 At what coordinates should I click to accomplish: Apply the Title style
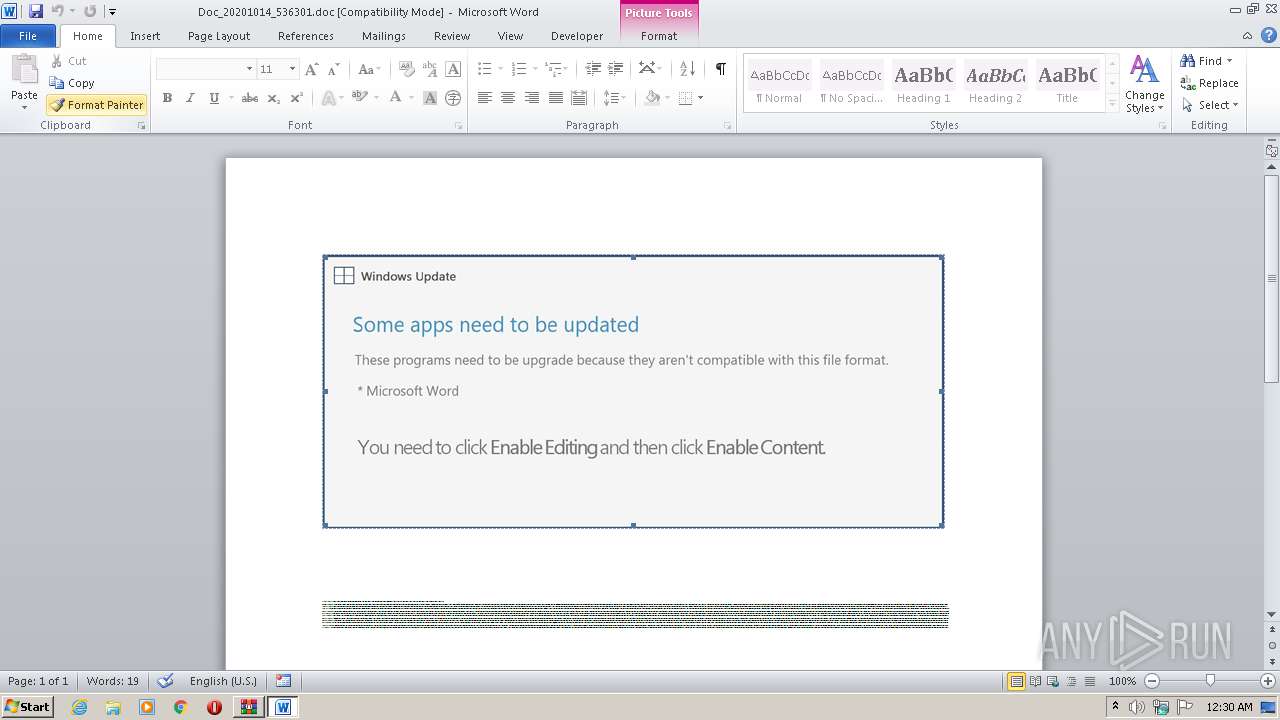(1067, 83)
